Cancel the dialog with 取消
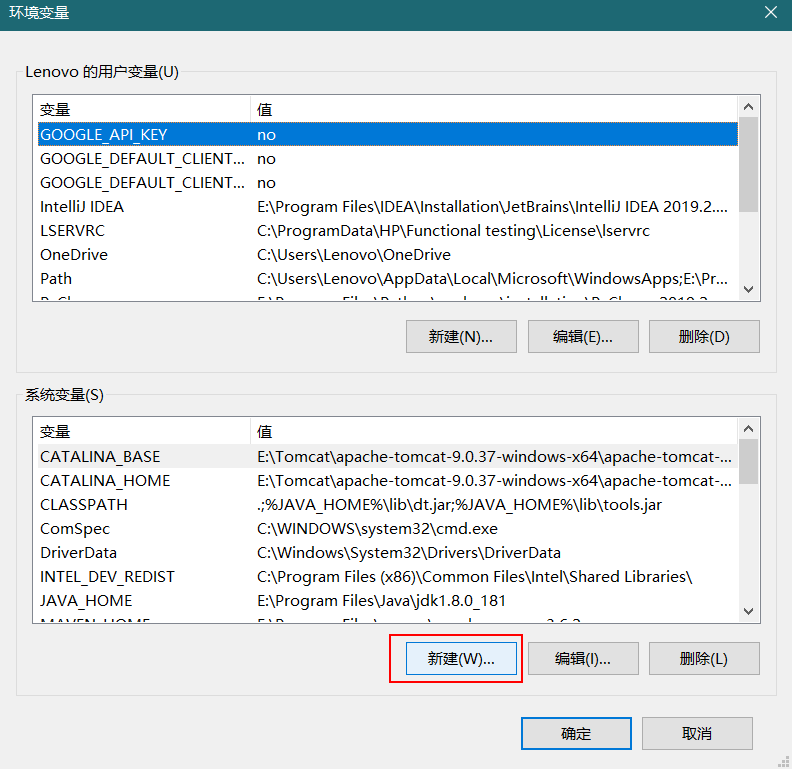The image size is (792, 769). [x=697, y=733]
